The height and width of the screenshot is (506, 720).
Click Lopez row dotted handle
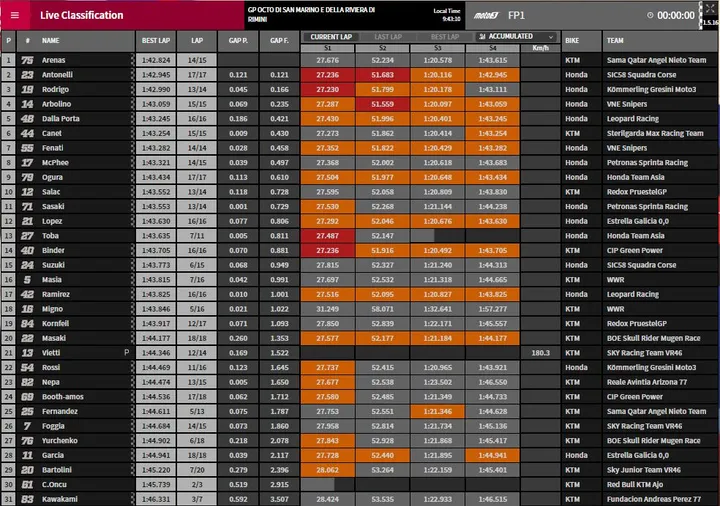133,221
